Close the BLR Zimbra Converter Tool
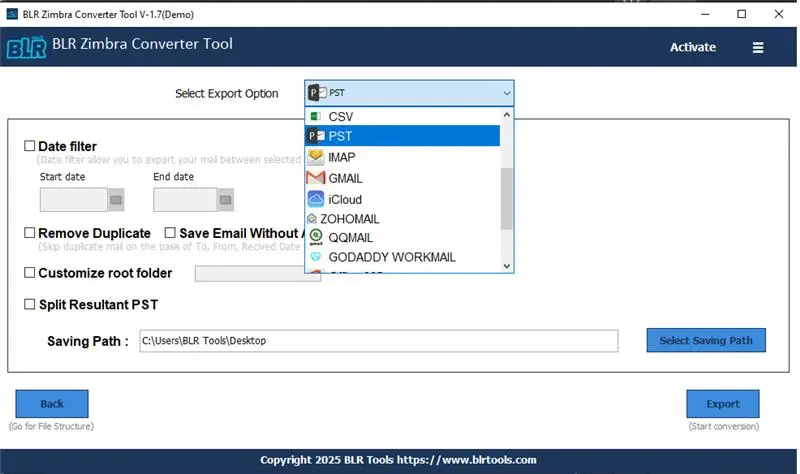The image size is (800, 474). tap(779, 14)
